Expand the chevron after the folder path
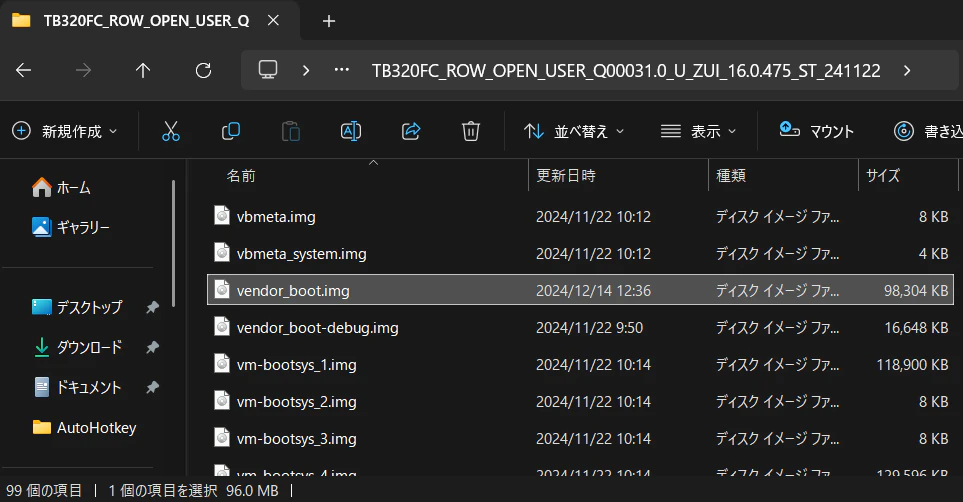963x502 pixels. [907, 71]
